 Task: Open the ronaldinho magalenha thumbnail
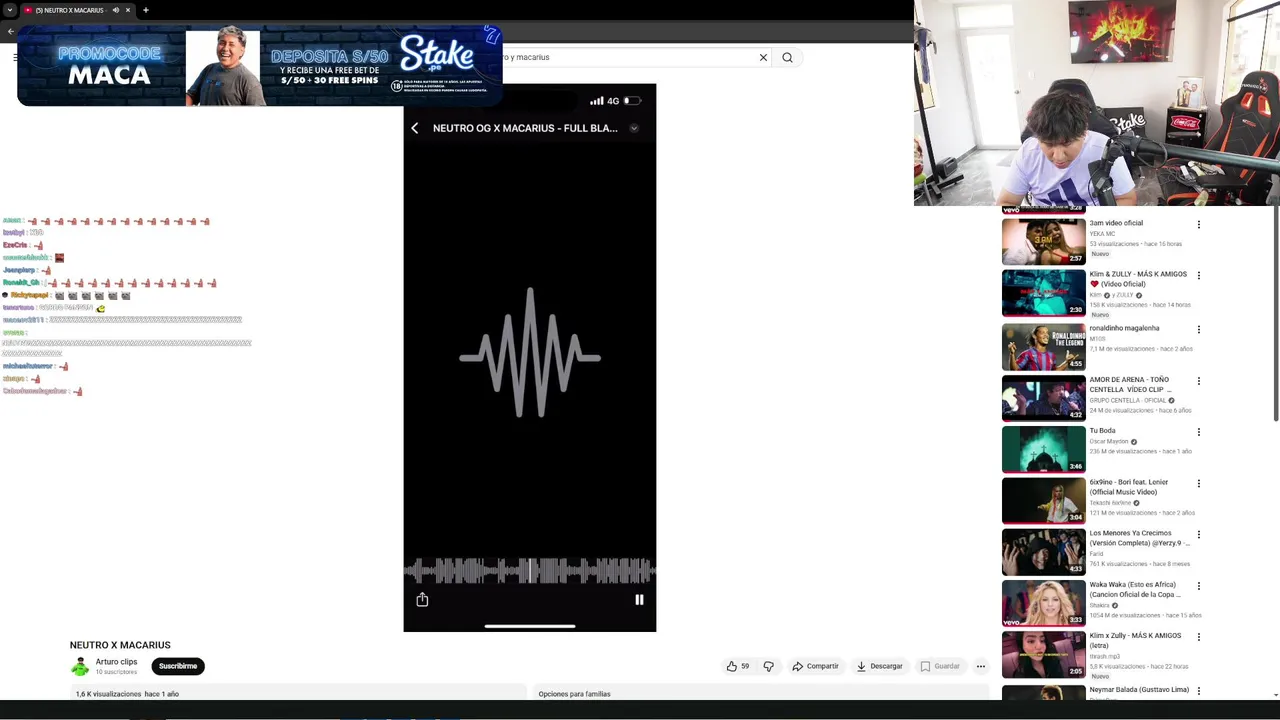point(1043,347)
